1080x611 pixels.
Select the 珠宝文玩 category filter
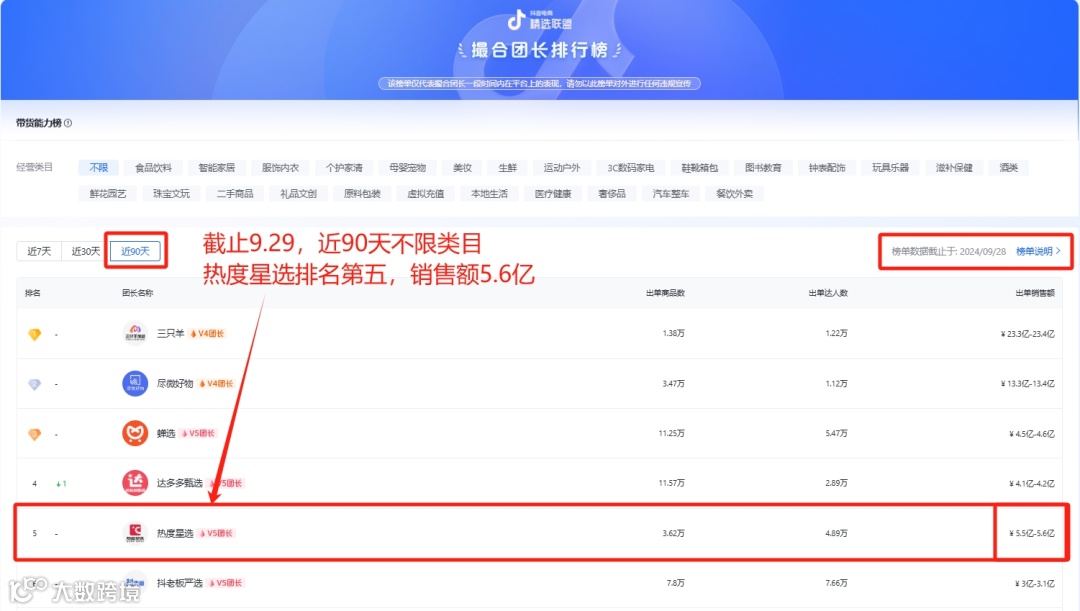171,194
